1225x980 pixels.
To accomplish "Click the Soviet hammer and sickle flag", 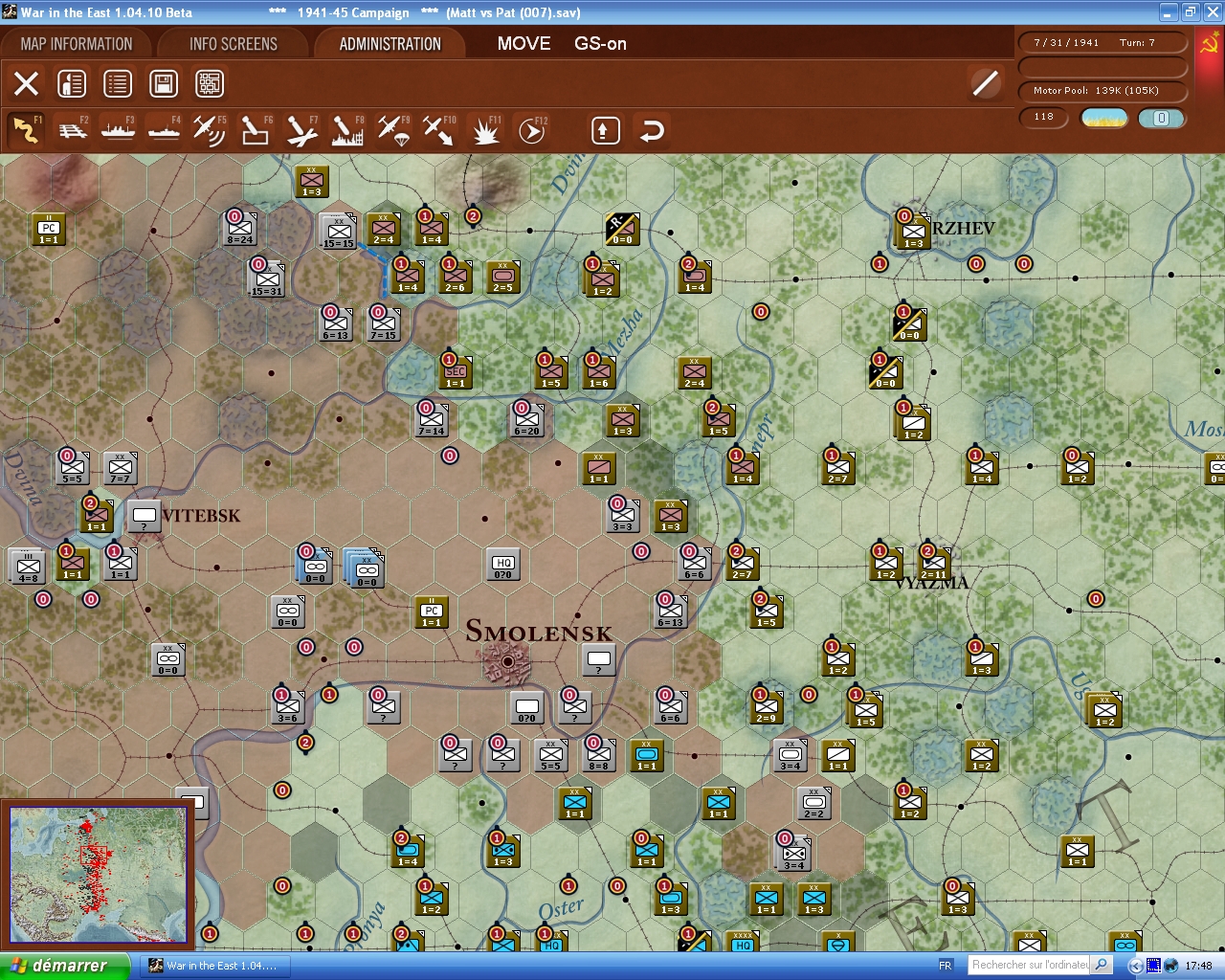I will 1209,44.
